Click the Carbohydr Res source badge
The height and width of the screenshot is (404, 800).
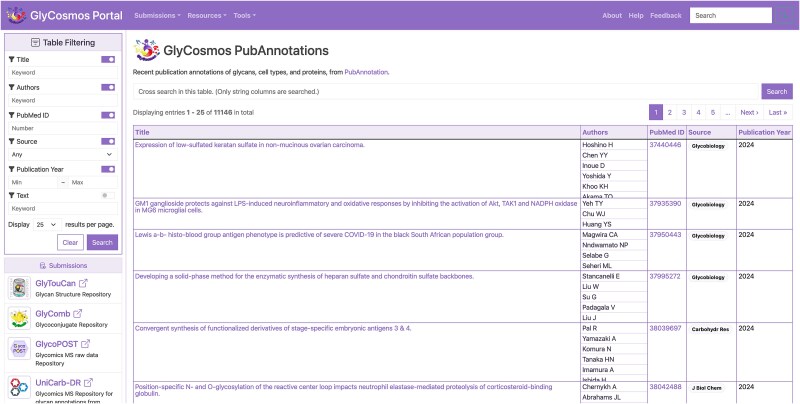tap(710, 329)
